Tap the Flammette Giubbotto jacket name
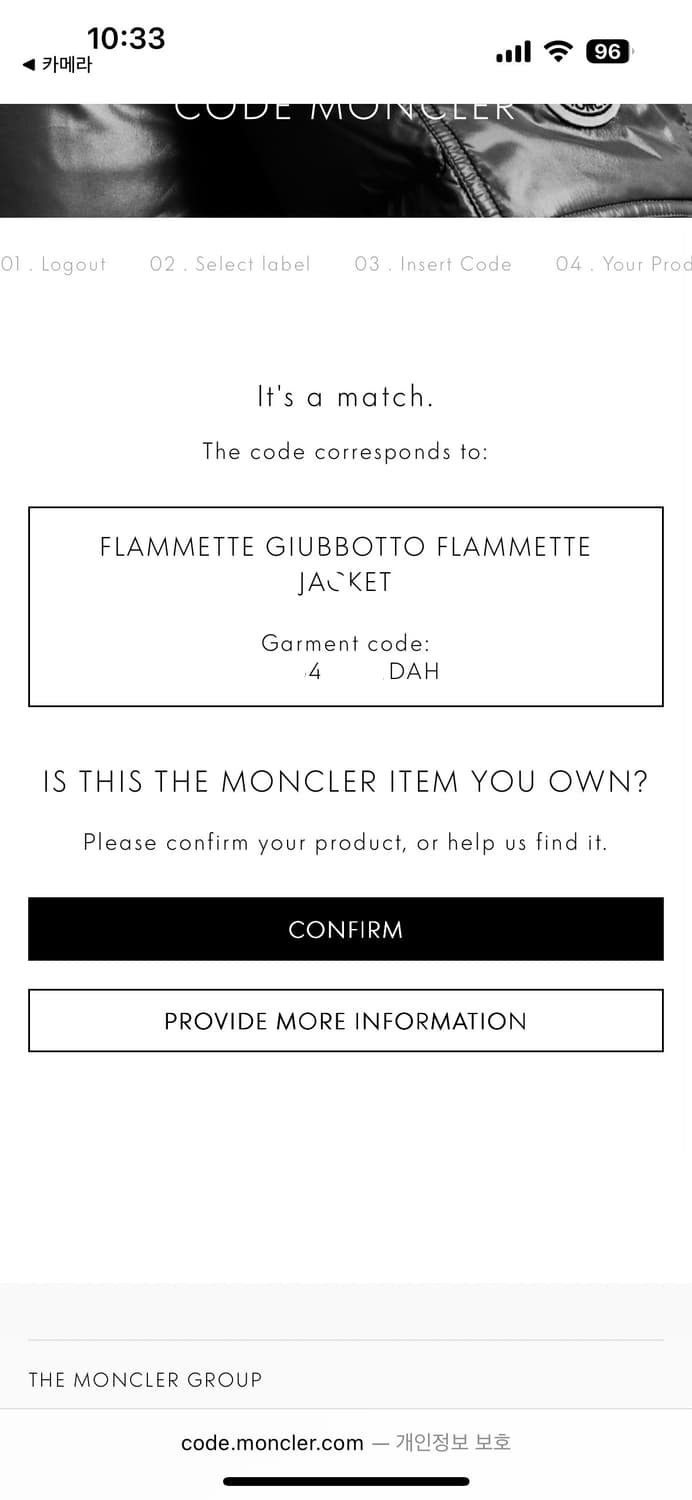 point(345,564)
